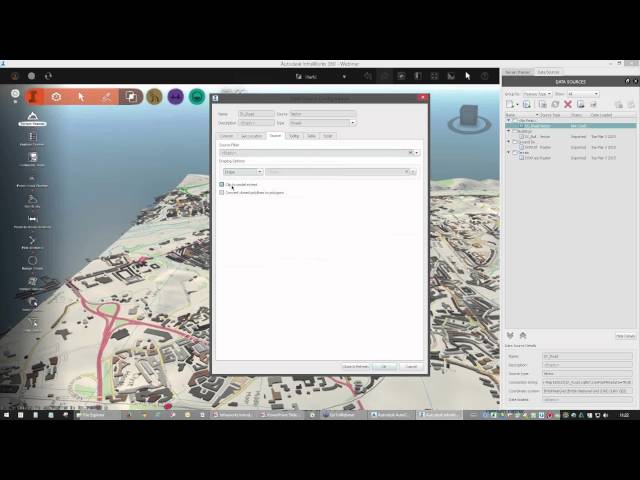640x480 pixels.
Task: Click the Description field in configuration dialog
Action: point(256,122)
